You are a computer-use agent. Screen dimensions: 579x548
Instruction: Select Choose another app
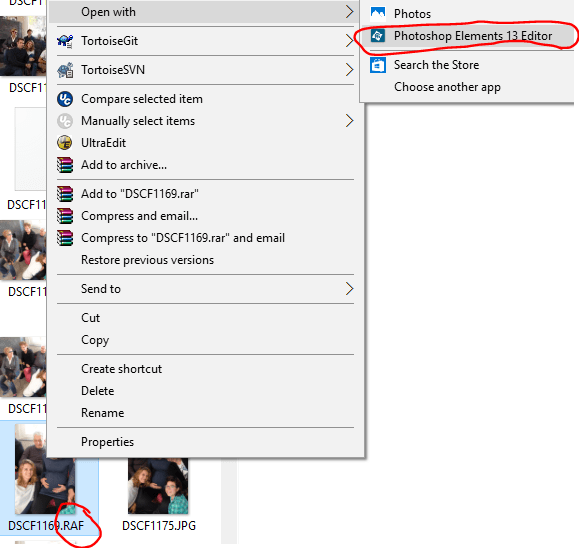(x=467, y=87)
